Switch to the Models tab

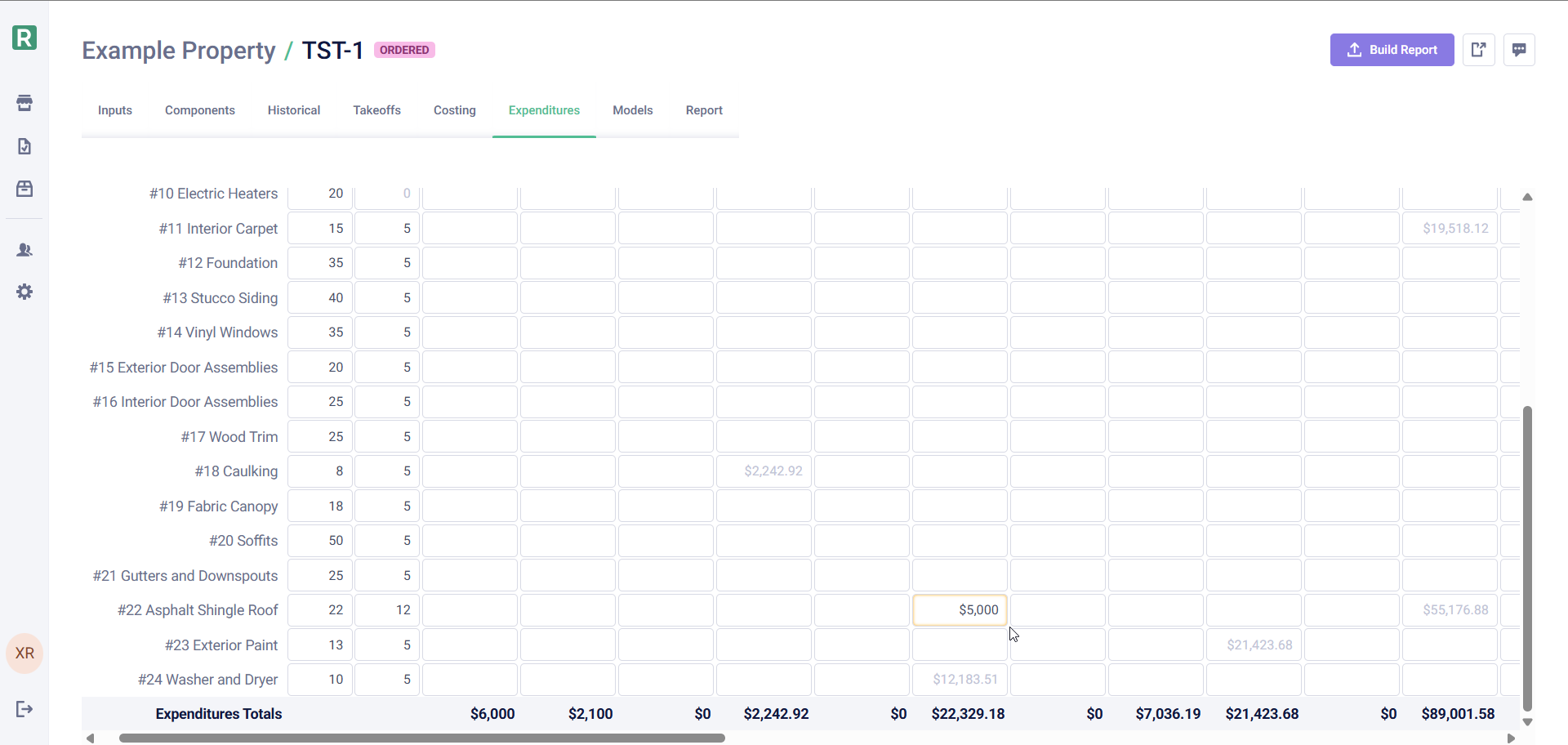pos(632,110)
